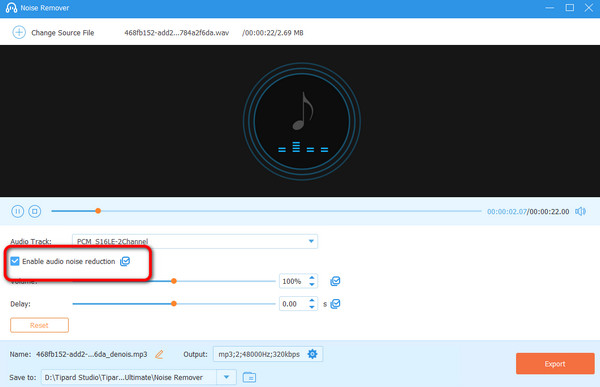This screenshot has width=600, height=387.
Task: Click the Volume slider handle
Action: [x=174, y=281]
